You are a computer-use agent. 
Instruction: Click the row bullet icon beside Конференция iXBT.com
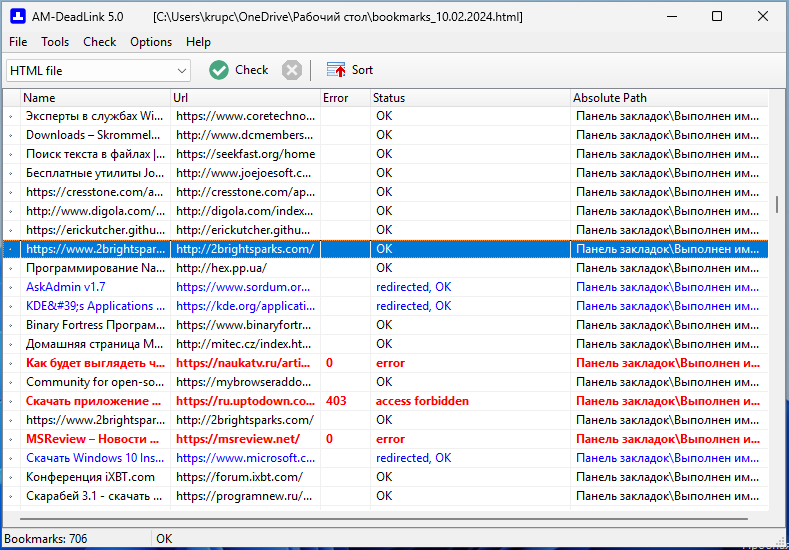click(x=11, y=478)
